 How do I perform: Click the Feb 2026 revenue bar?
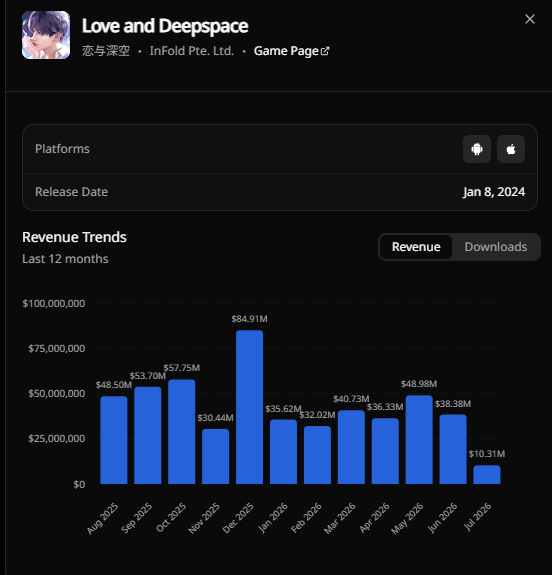(x=317, y=455)
